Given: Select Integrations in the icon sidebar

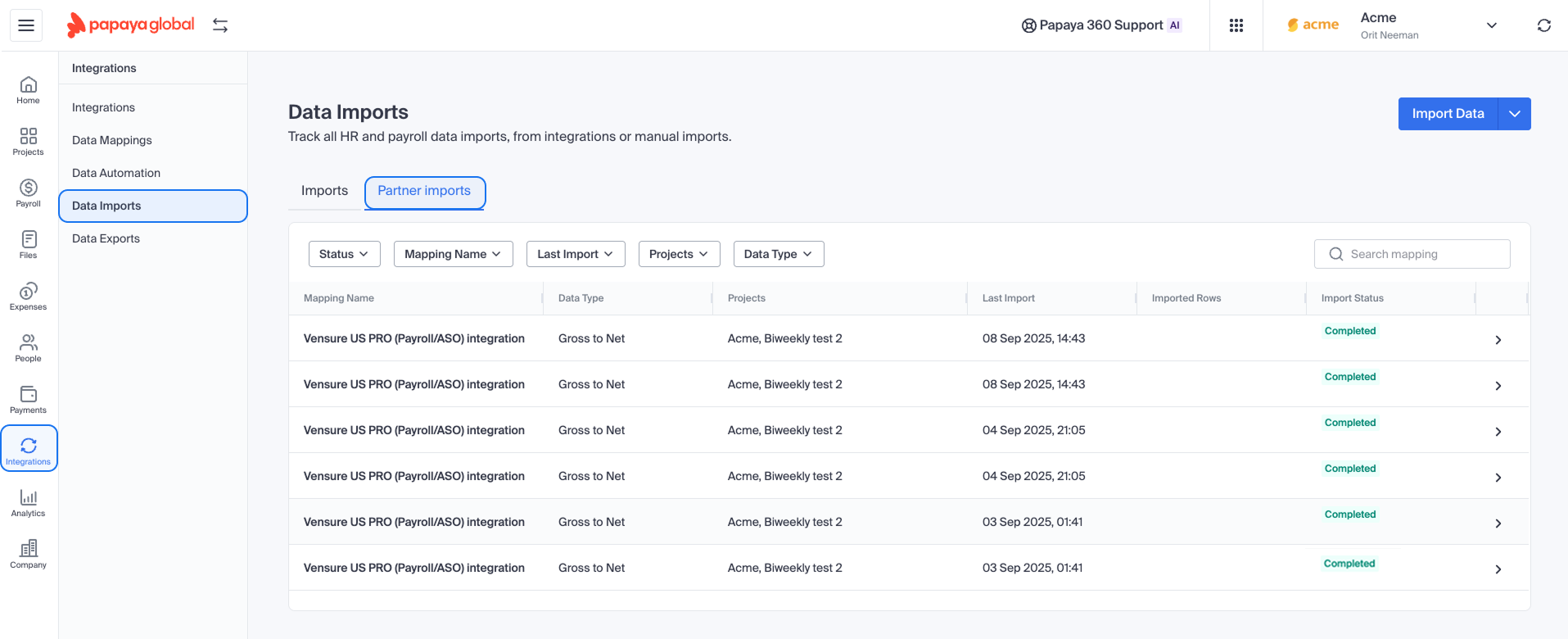Looking at the screenshot, I should pyautogui.click(x=29, y=448).
